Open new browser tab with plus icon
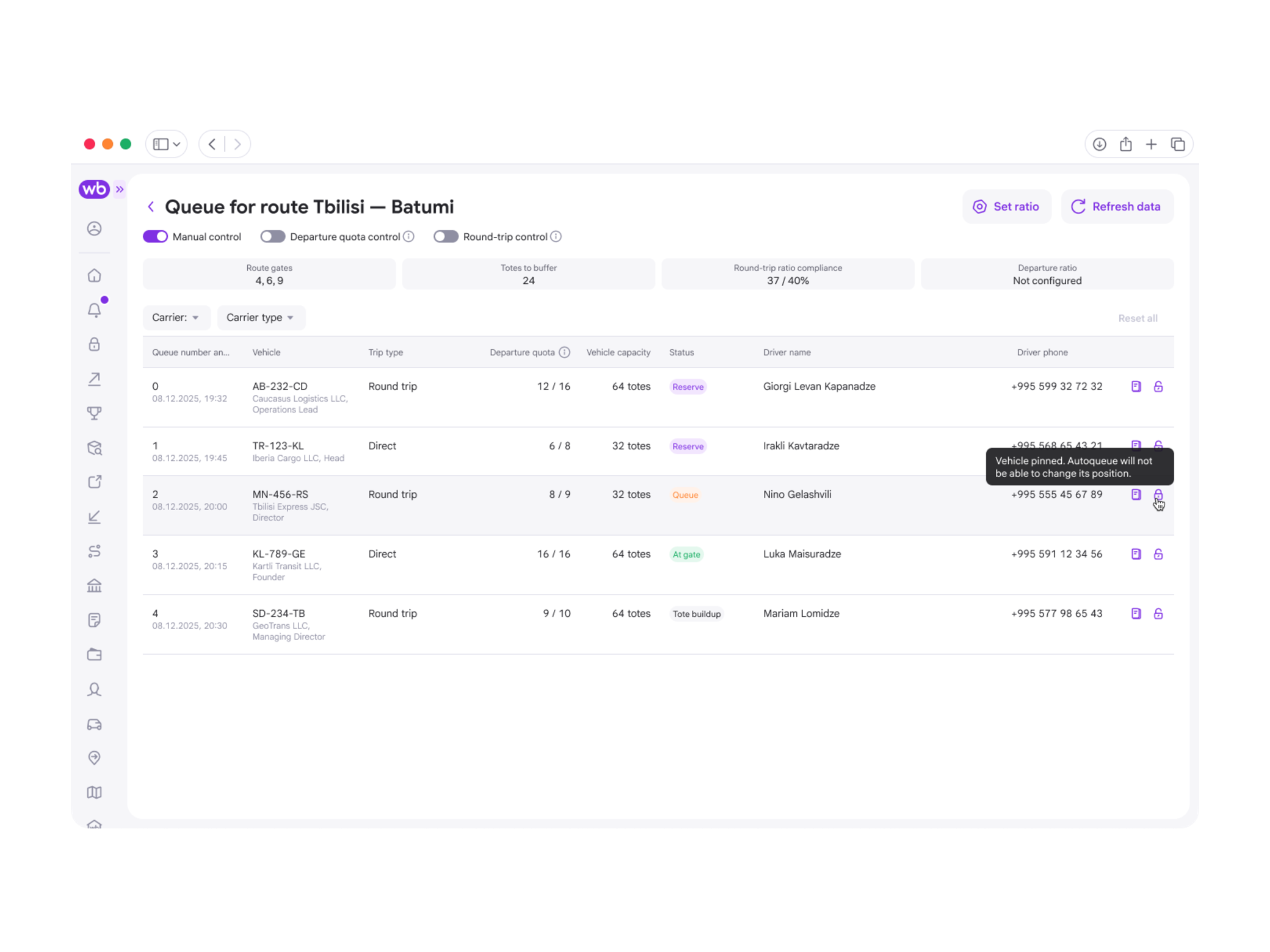1270x952 pixels. [x=1151, y=145]
